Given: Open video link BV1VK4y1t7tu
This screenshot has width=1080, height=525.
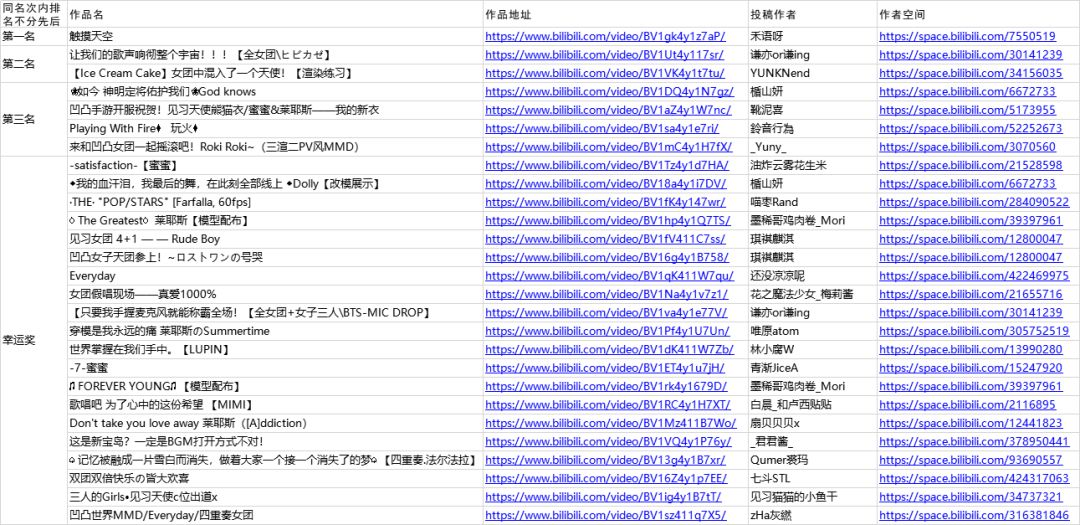Looking at the screenshot, I should 602,73.
